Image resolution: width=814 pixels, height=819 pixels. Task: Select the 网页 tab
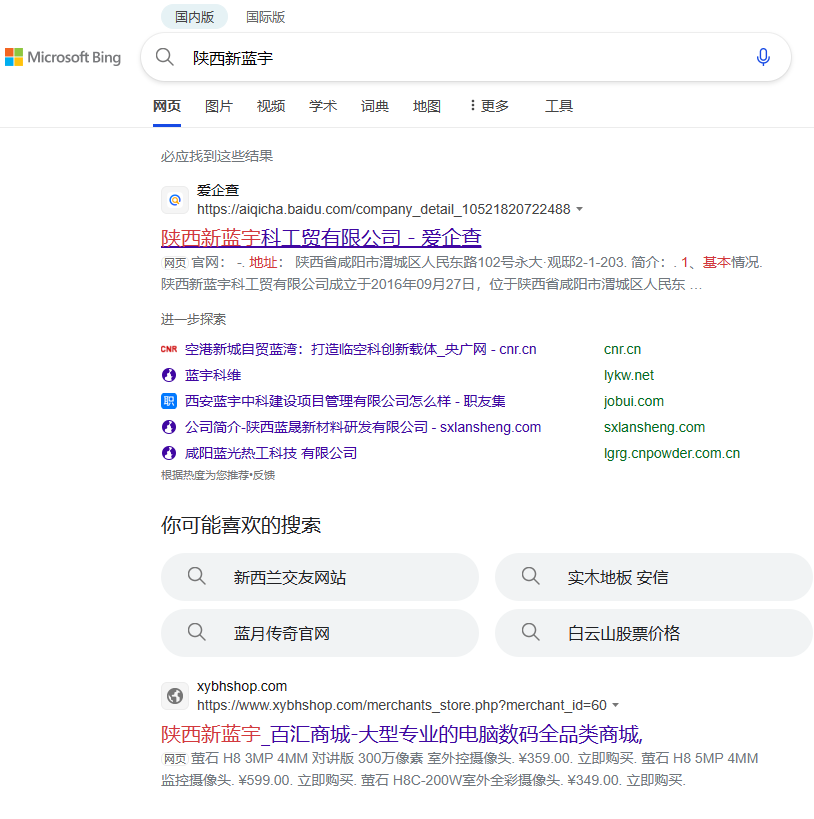click(167, 106)
